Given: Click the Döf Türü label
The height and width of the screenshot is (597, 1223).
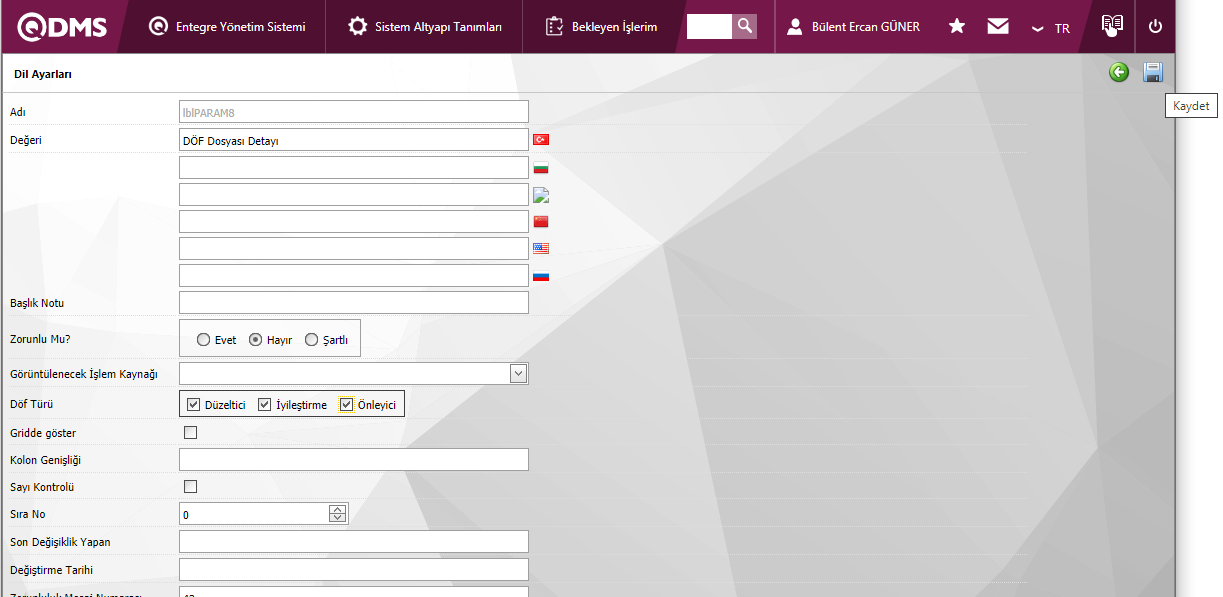Looking at the screenshot, I should pyautogui.click(x=31, y=405).
